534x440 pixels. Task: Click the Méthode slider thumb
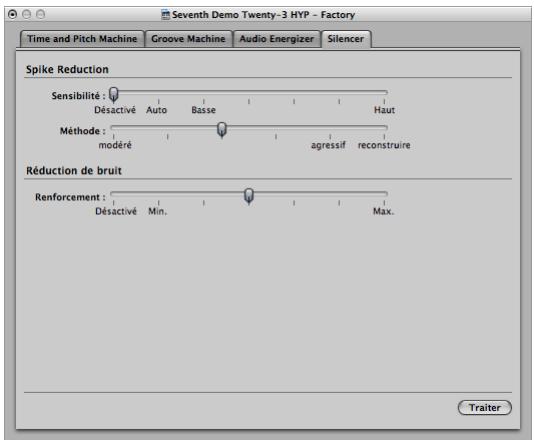tap(222, 130)
